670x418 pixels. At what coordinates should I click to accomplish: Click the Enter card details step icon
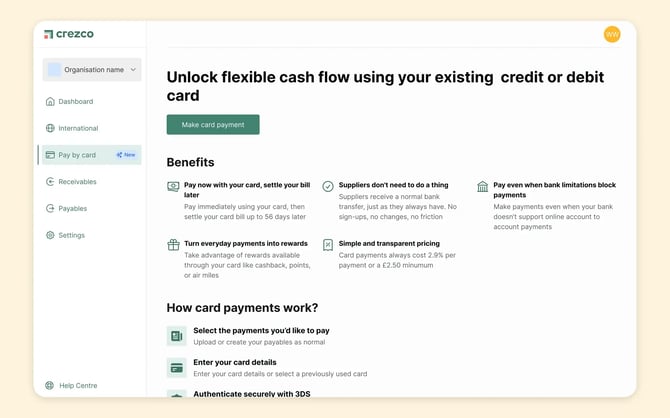[x=176, y=368]
